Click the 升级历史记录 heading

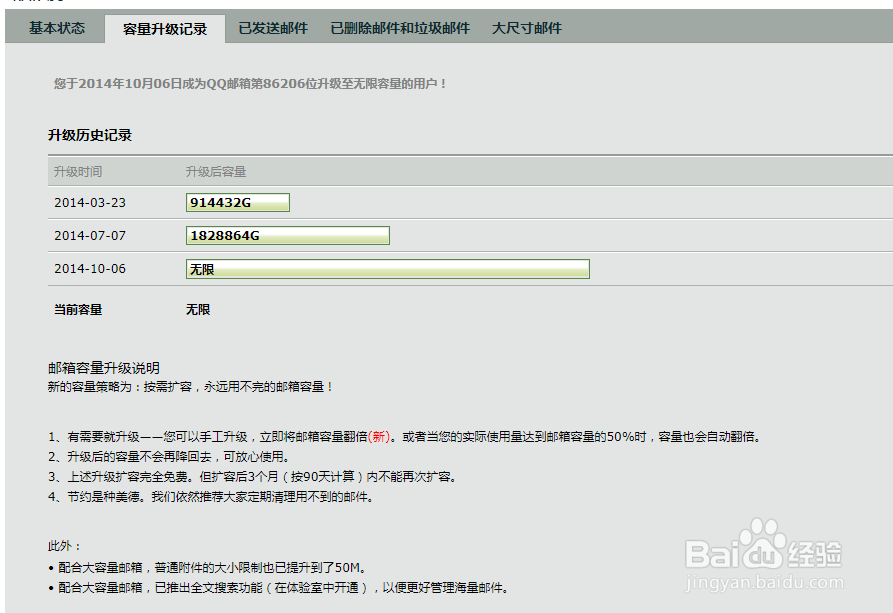pyautogui.click(x=90, y=135)
